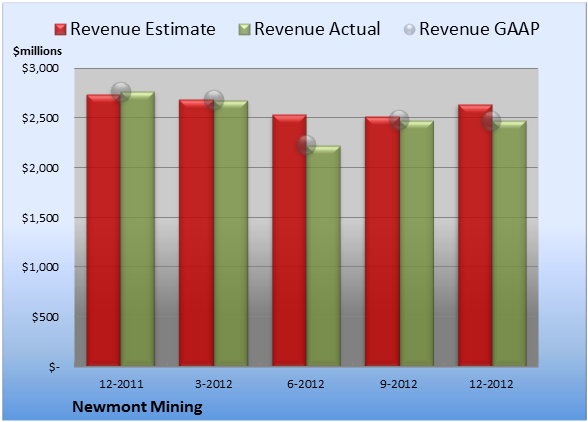Viewport: 588px width, 422px height.
Task: Click the '3-2012' x-axis label
Action: point(214,384)
